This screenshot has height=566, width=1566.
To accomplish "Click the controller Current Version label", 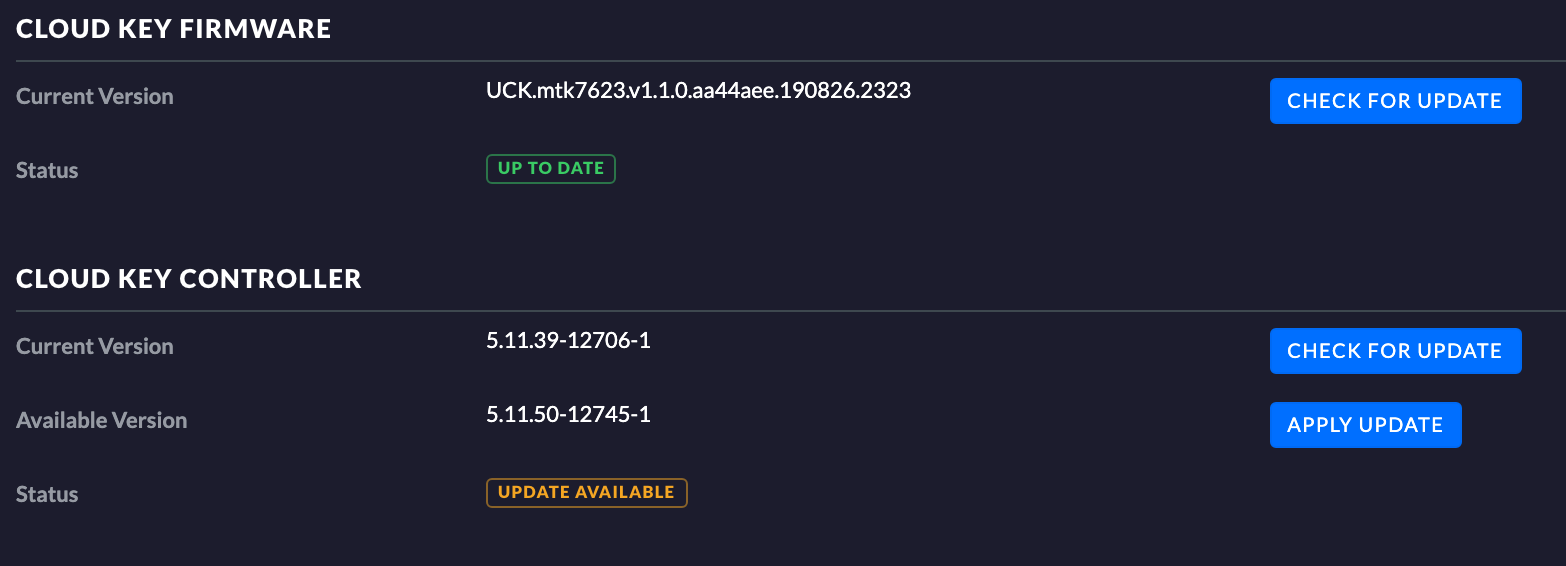I will point(95,347).
